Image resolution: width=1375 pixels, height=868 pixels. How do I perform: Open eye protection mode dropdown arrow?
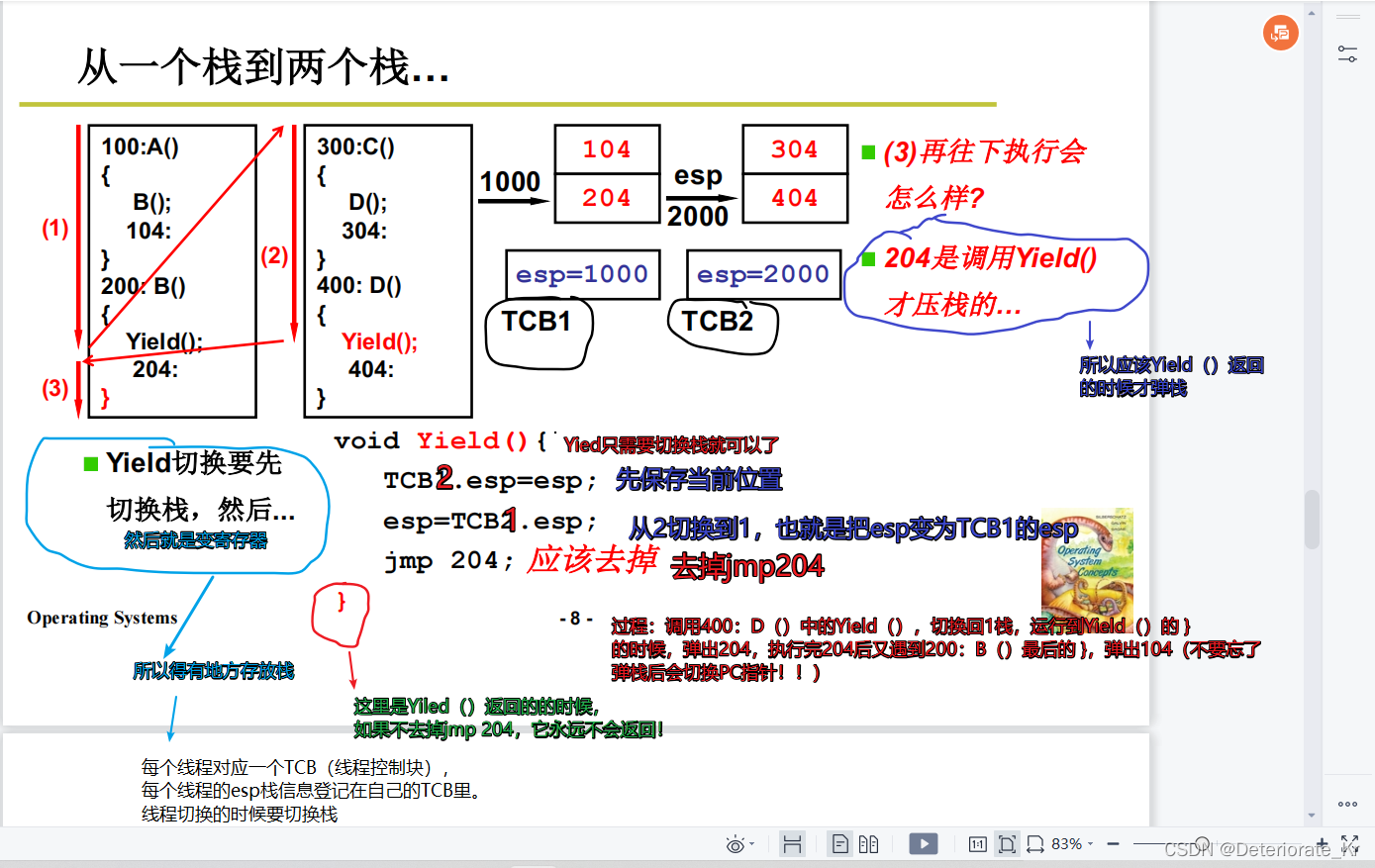point(751,844)
